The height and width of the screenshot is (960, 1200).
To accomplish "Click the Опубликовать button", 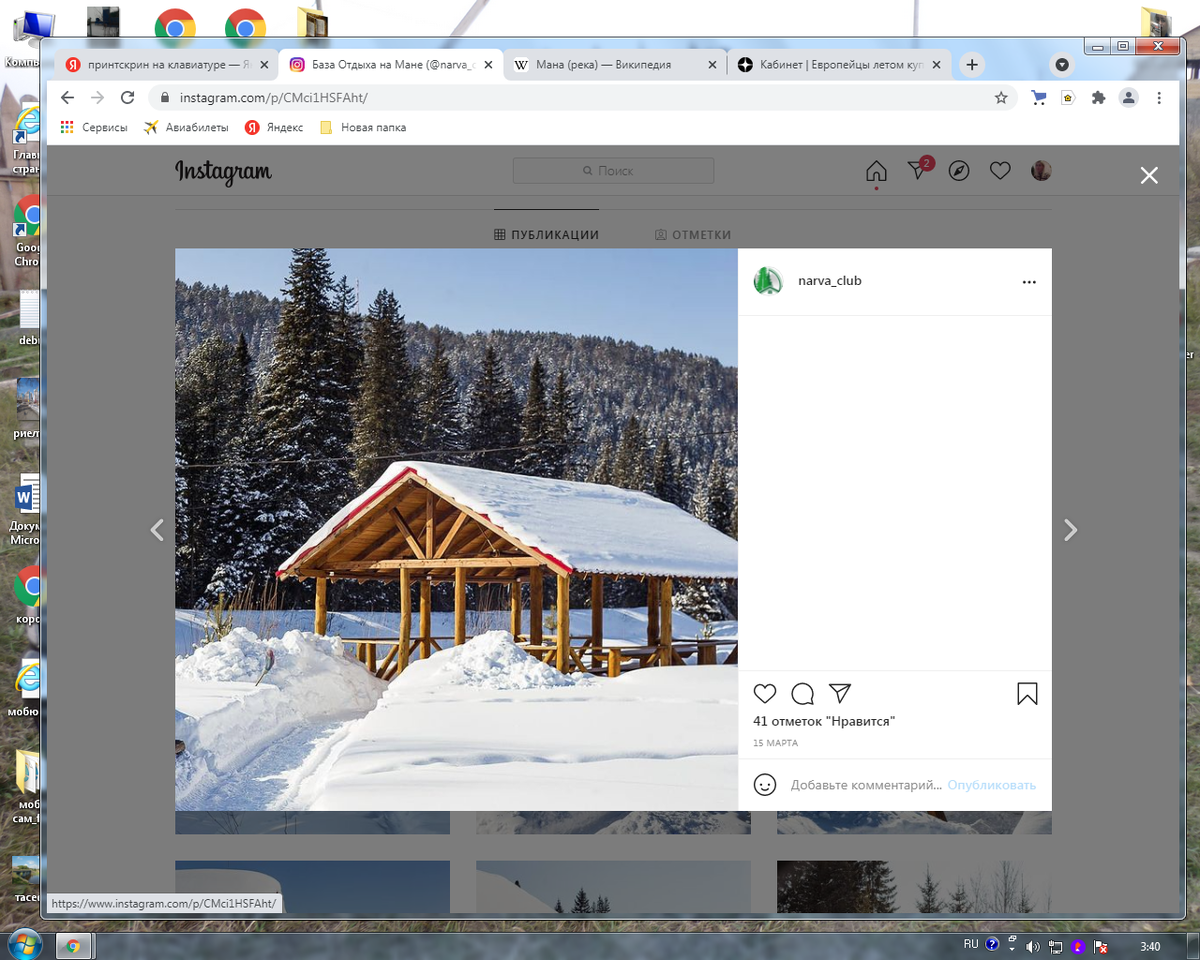I will point(992,785).
